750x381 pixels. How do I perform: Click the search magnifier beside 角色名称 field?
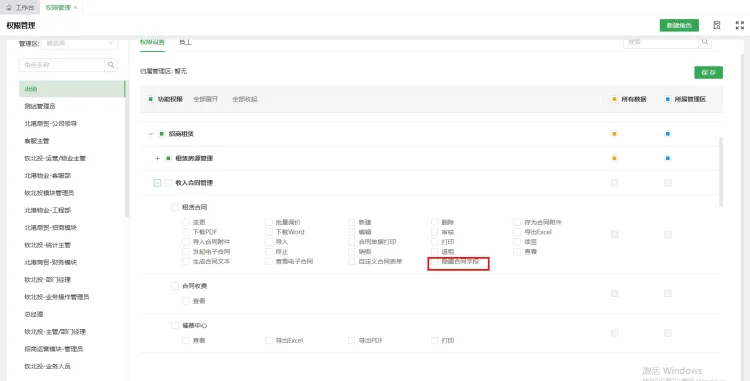[111, 65]
